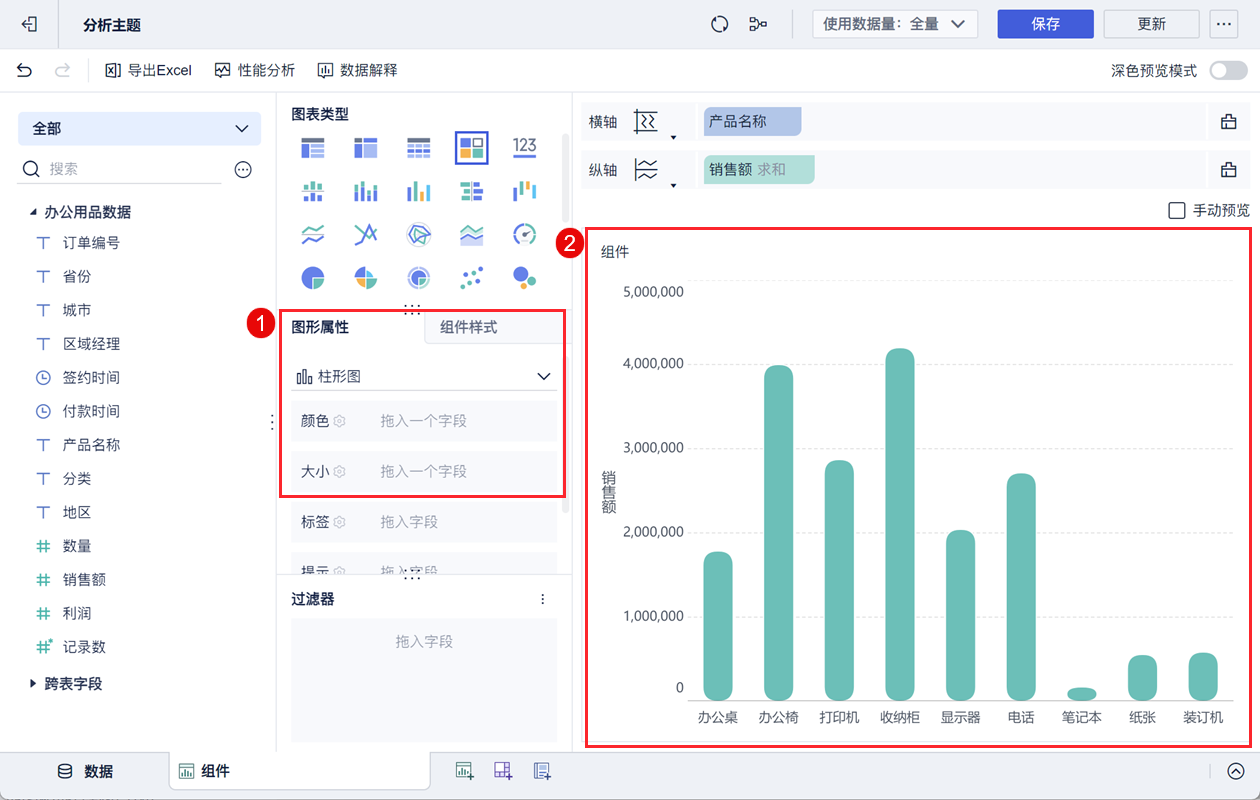The image size is (1260, 800).
Task: Open the 纵轴 axis options arrow
Action: [x=674, y=184]
